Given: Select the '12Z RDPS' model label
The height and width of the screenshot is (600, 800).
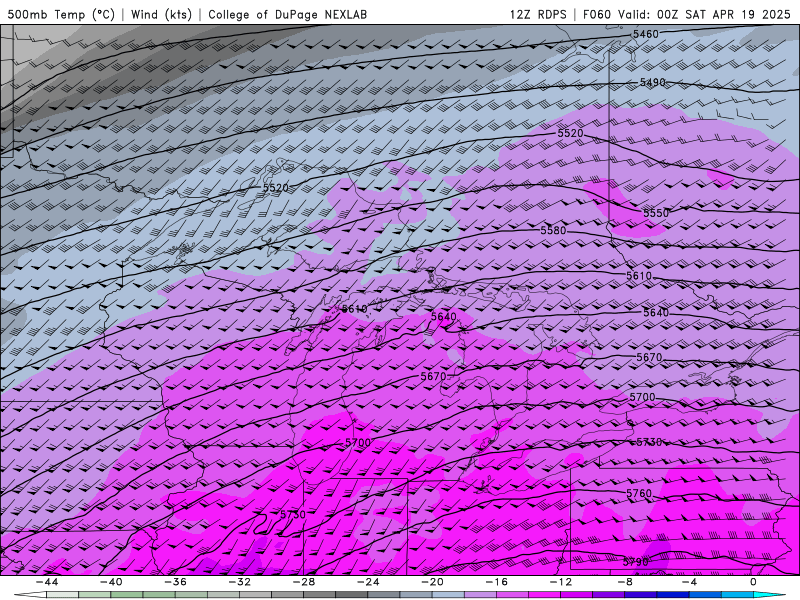Looking at the screenshot, I should coord(538,14).
